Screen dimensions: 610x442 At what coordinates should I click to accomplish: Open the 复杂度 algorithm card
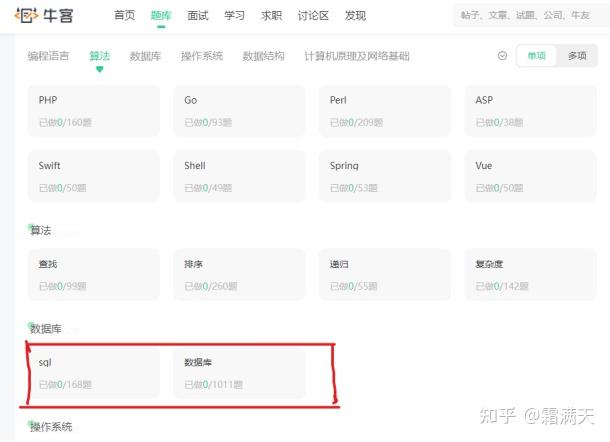click(530, 275)
